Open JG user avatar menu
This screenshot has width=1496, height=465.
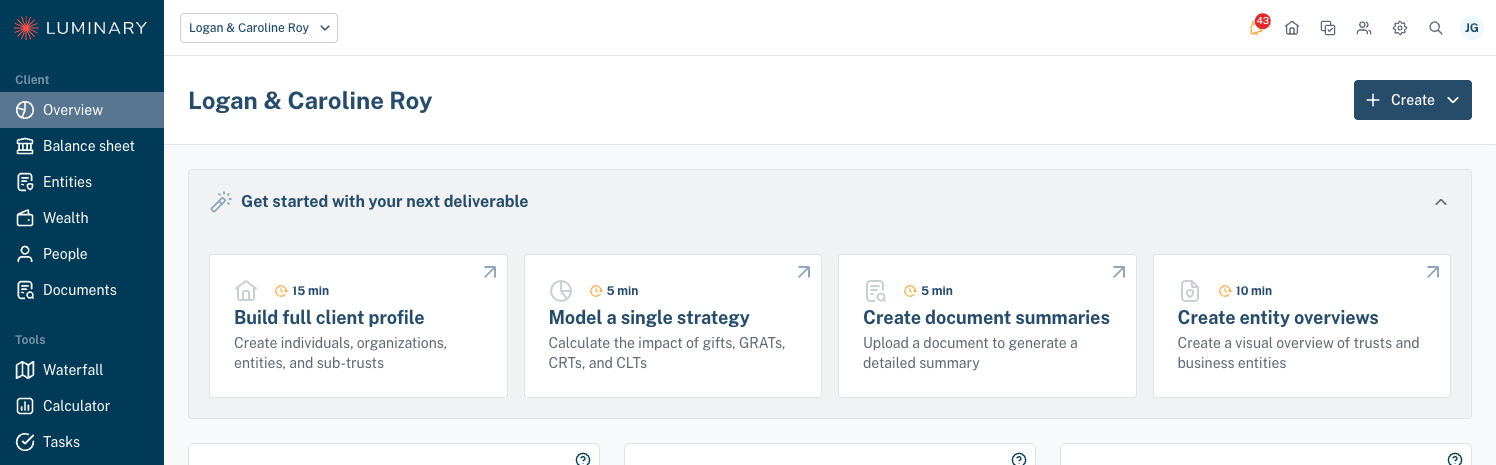(1472, 28)
